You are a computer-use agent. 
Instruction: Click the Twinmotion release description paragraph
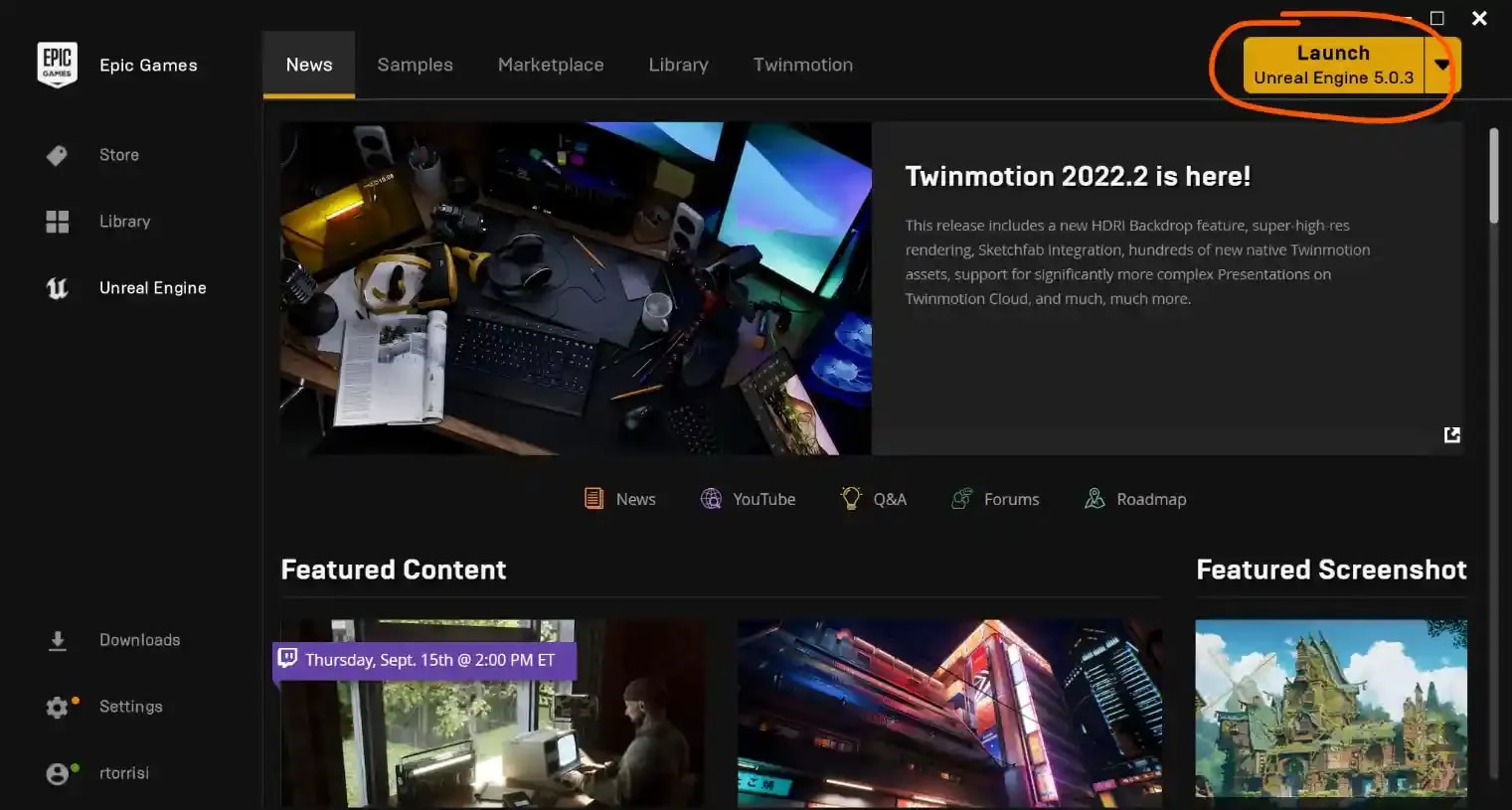pos(1137,262)
